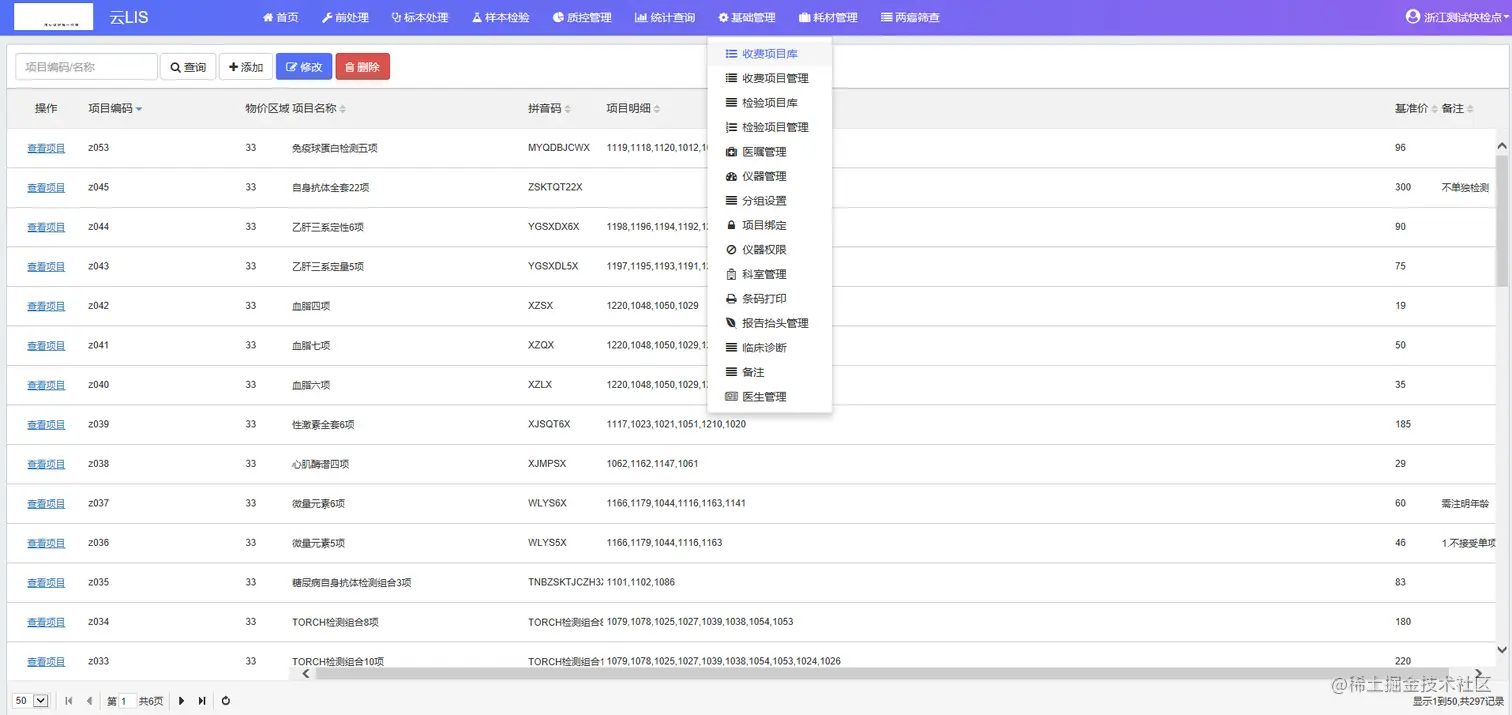Sort by the 项目名称 column header

pos(318,108)
